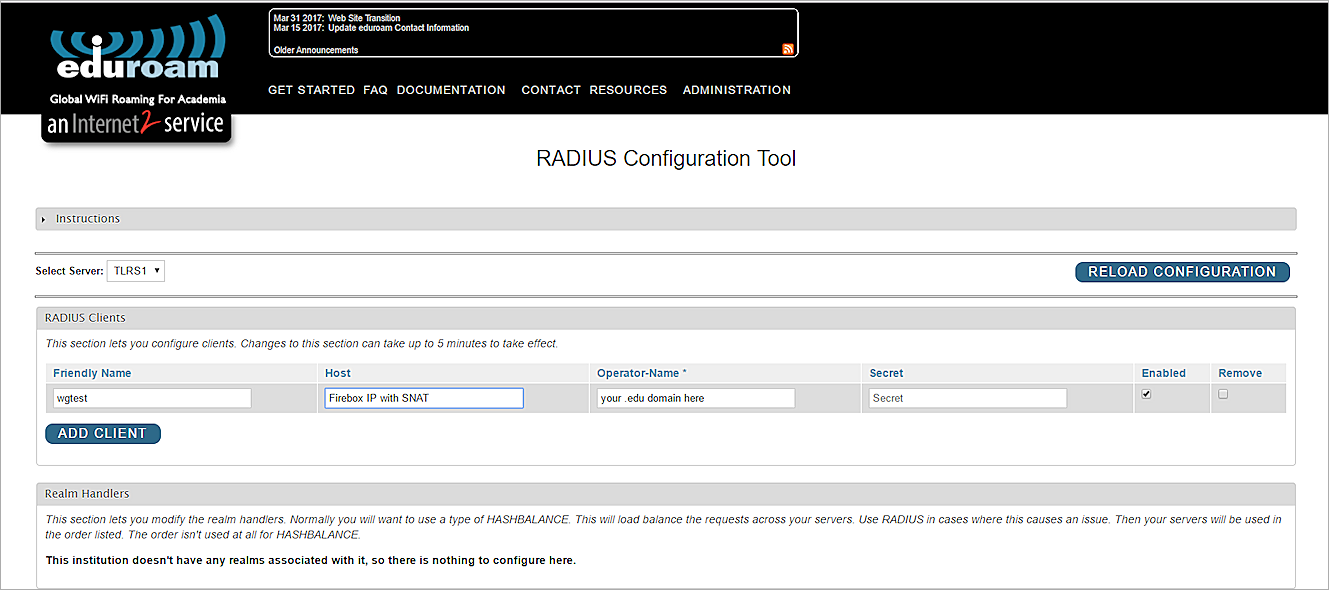1329x590 pixels.
Task: Click the Enabled column header
Action: (1164, 373)
